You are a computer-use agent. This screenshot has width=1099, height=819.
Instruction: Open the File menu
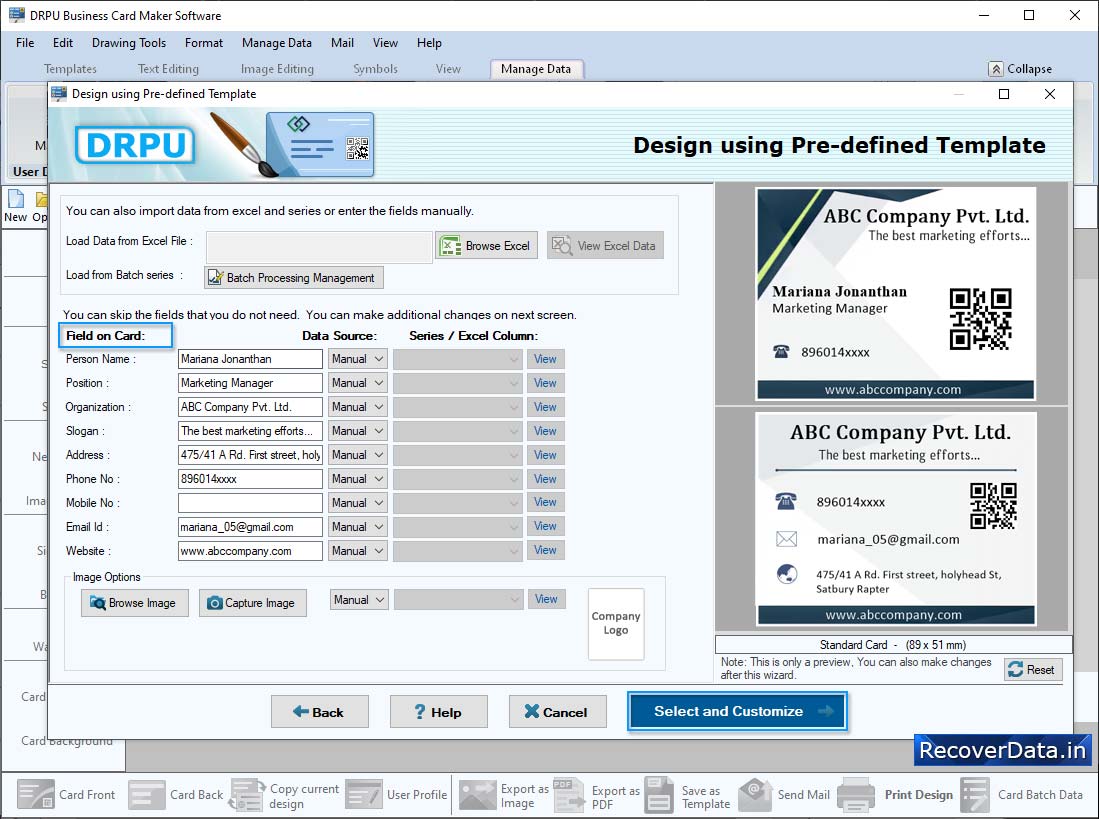[25, 43]
